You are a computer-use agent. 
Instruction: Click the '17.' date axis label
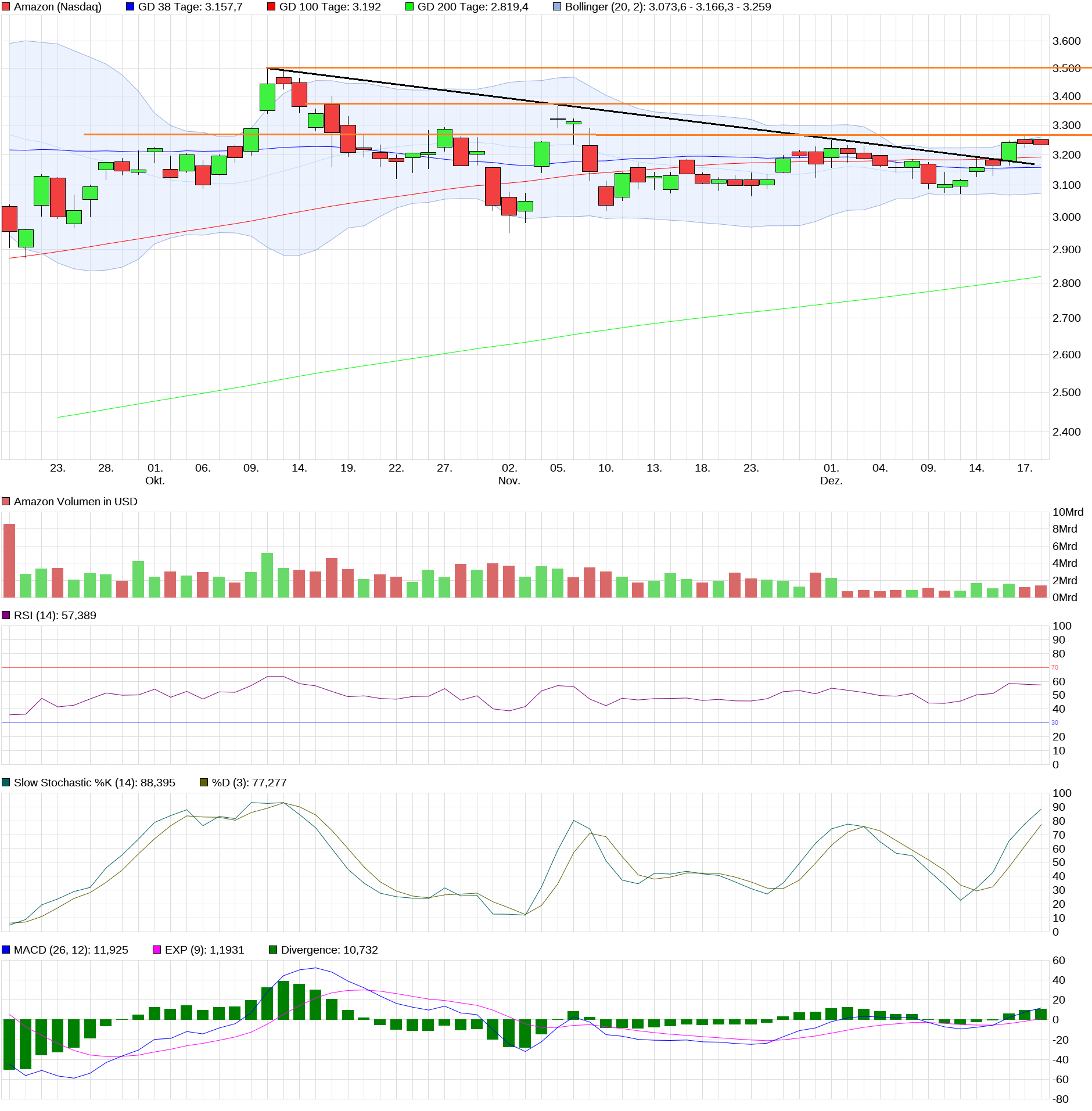pyautogui.click(x=1025, y=468)
